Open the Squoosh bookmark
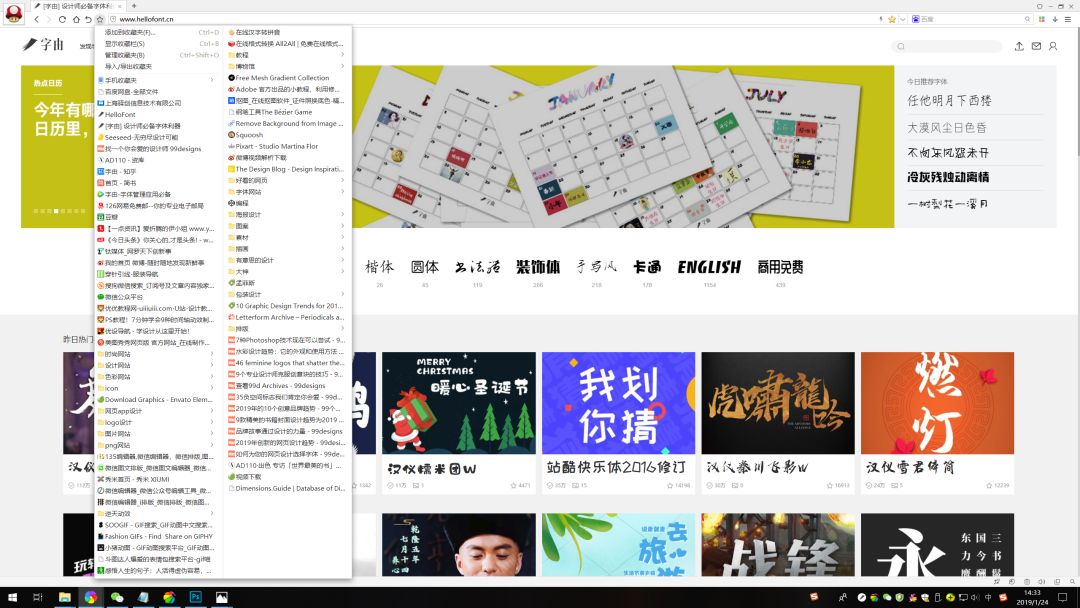The width and height of the screenshot is (1080, 608). click(x=249, y=134)
